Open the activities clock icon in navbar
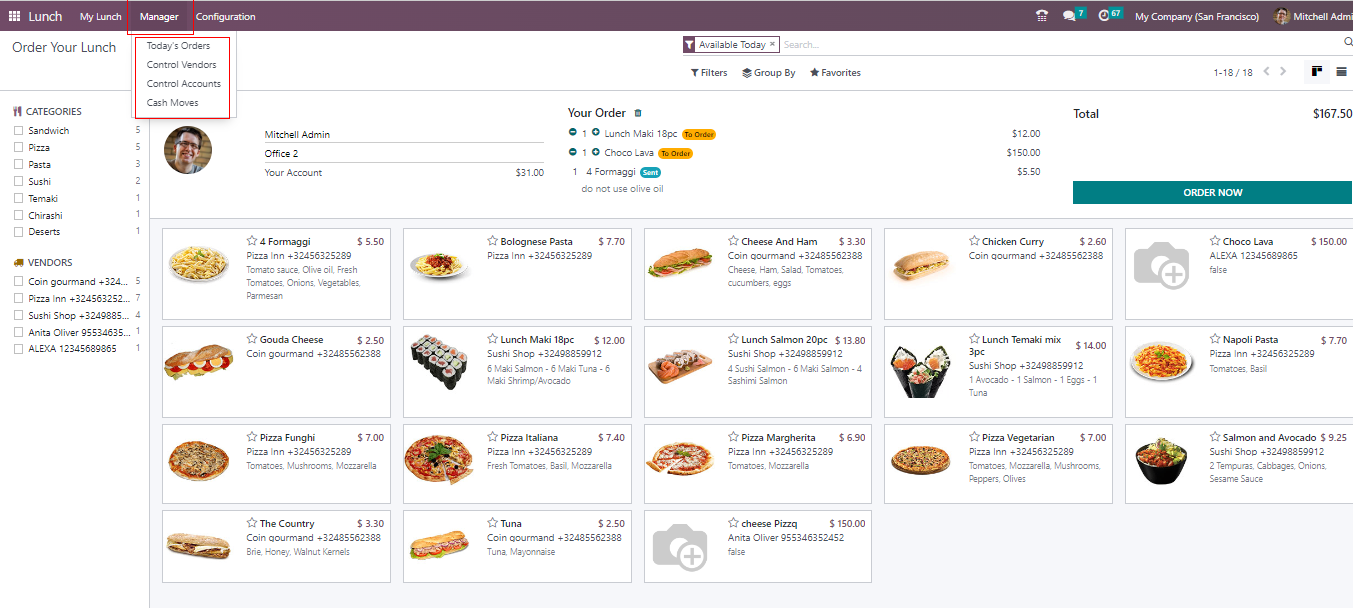 coord(1104,16)
